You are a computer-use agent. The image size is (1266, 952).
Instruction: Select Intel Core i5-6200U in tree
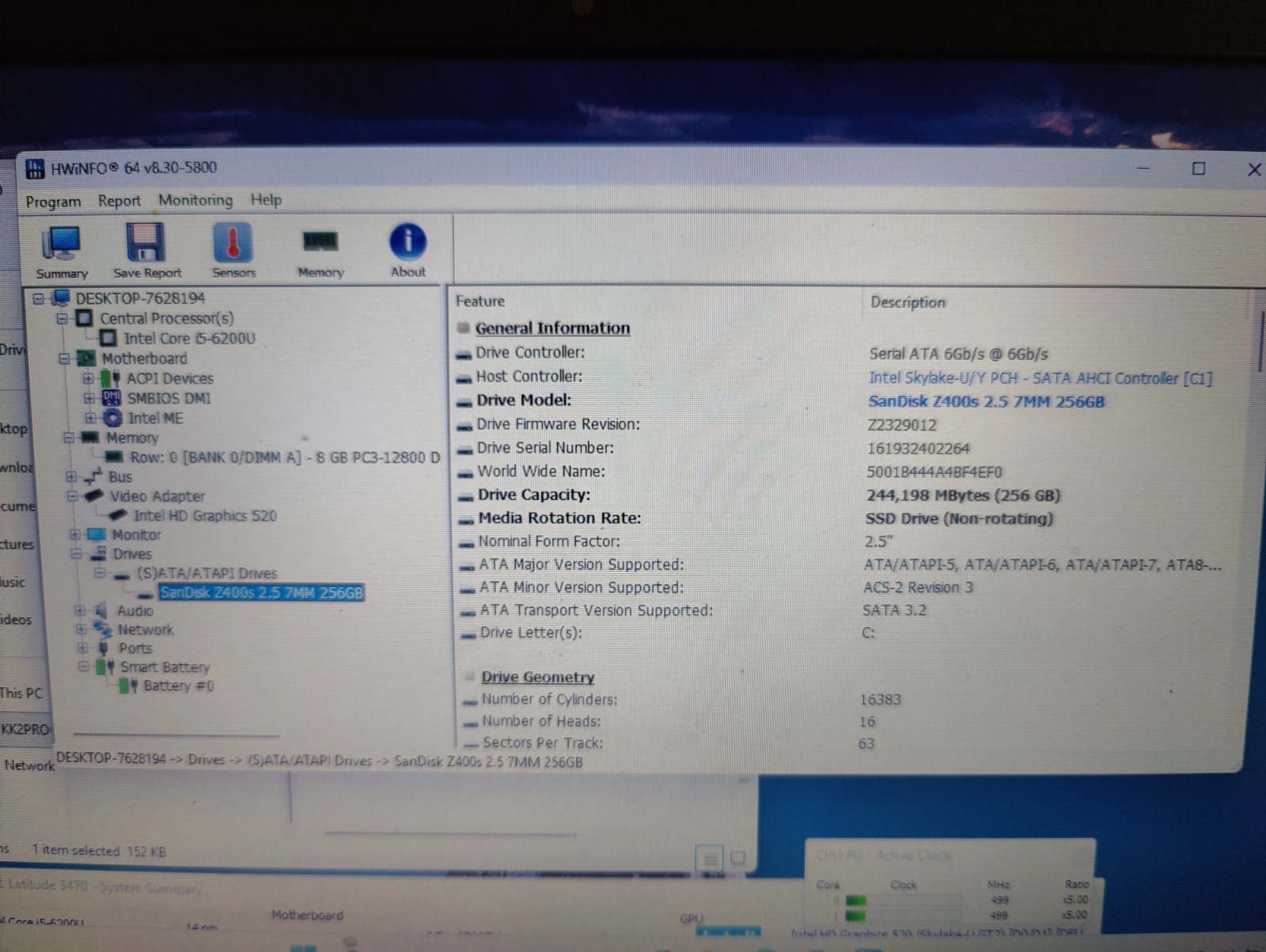[189, 339]
